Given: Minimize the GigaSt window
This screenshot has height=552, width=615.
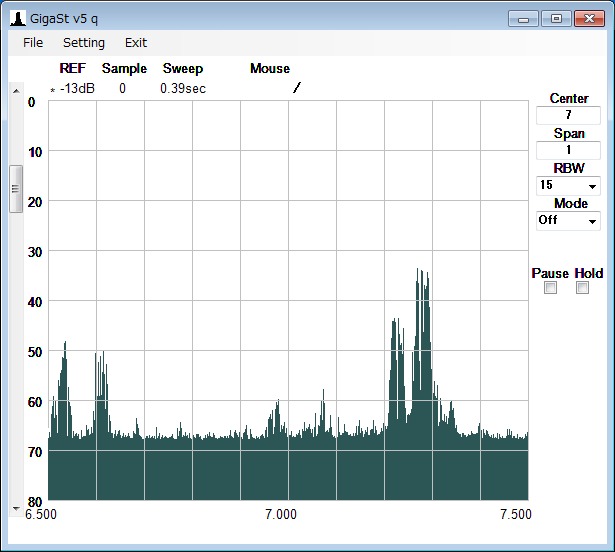Looking at the screenshot, I should point(524,18).
